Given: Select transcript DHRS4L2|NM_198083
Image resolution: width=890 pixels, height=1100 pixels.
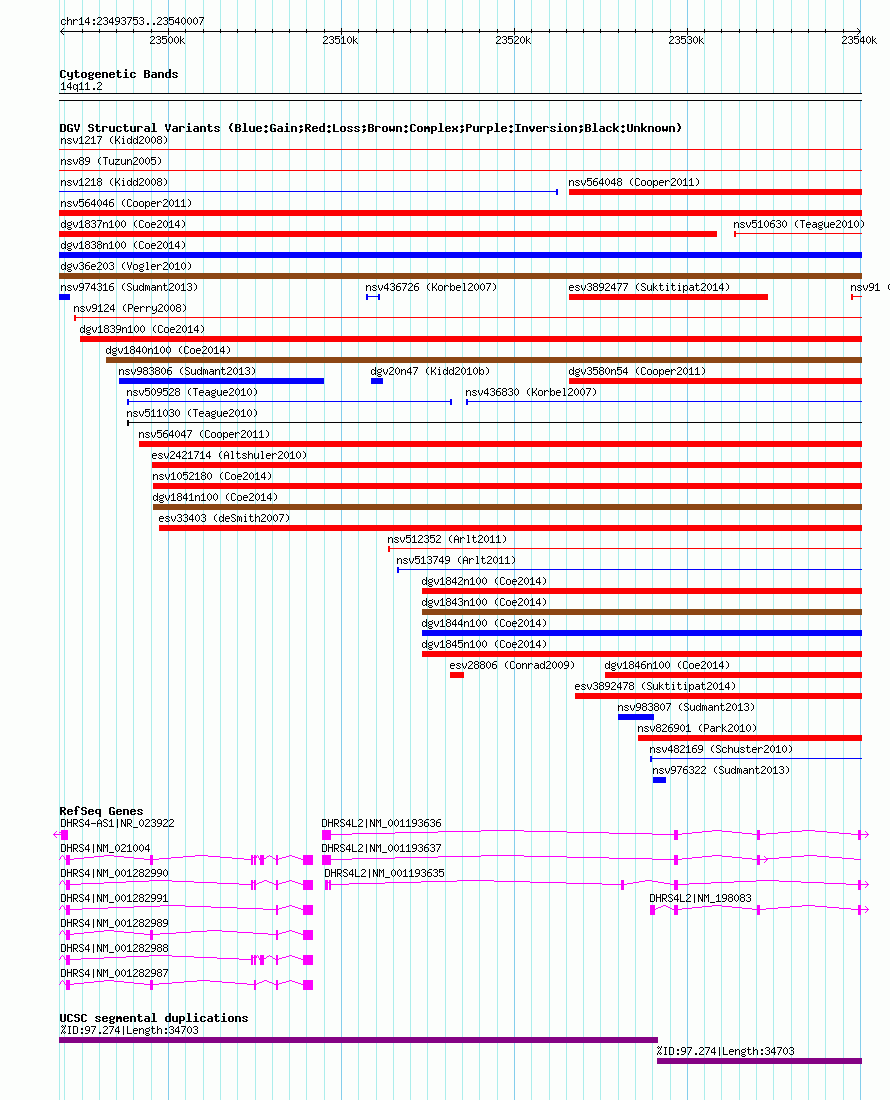Looking at the screenshot, I should pos(700,899).
